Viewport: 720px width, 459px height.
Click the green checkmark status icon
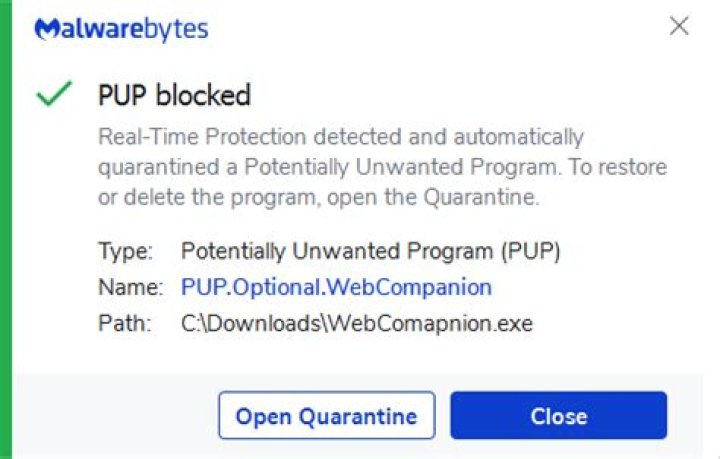pyautogui.click(x=53, y=95)
